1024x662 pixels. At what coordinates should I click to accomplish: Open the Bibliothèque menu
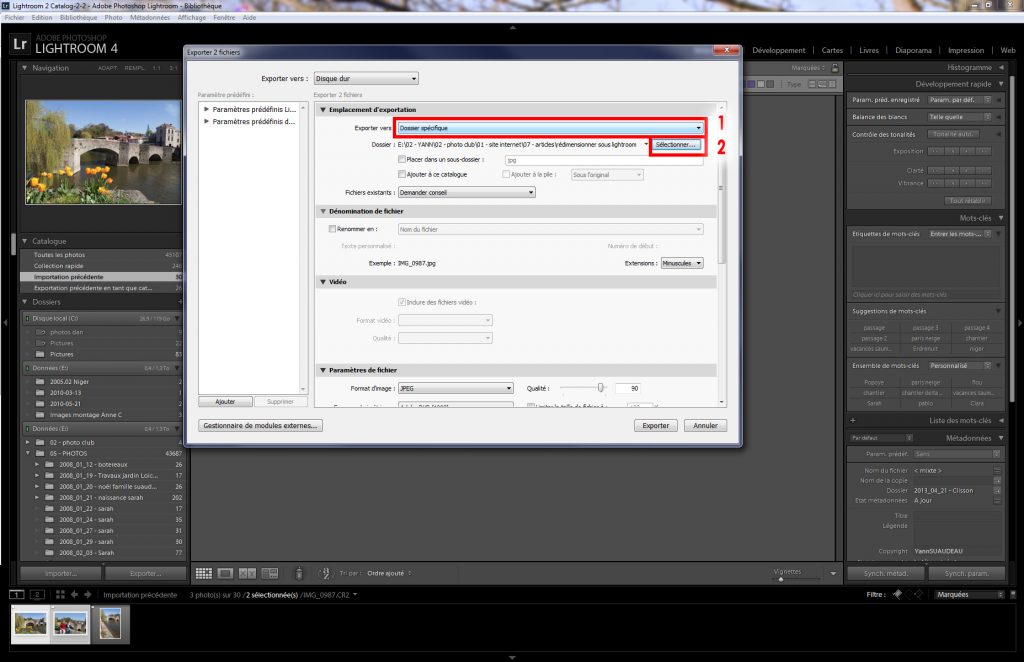[78, 18]
